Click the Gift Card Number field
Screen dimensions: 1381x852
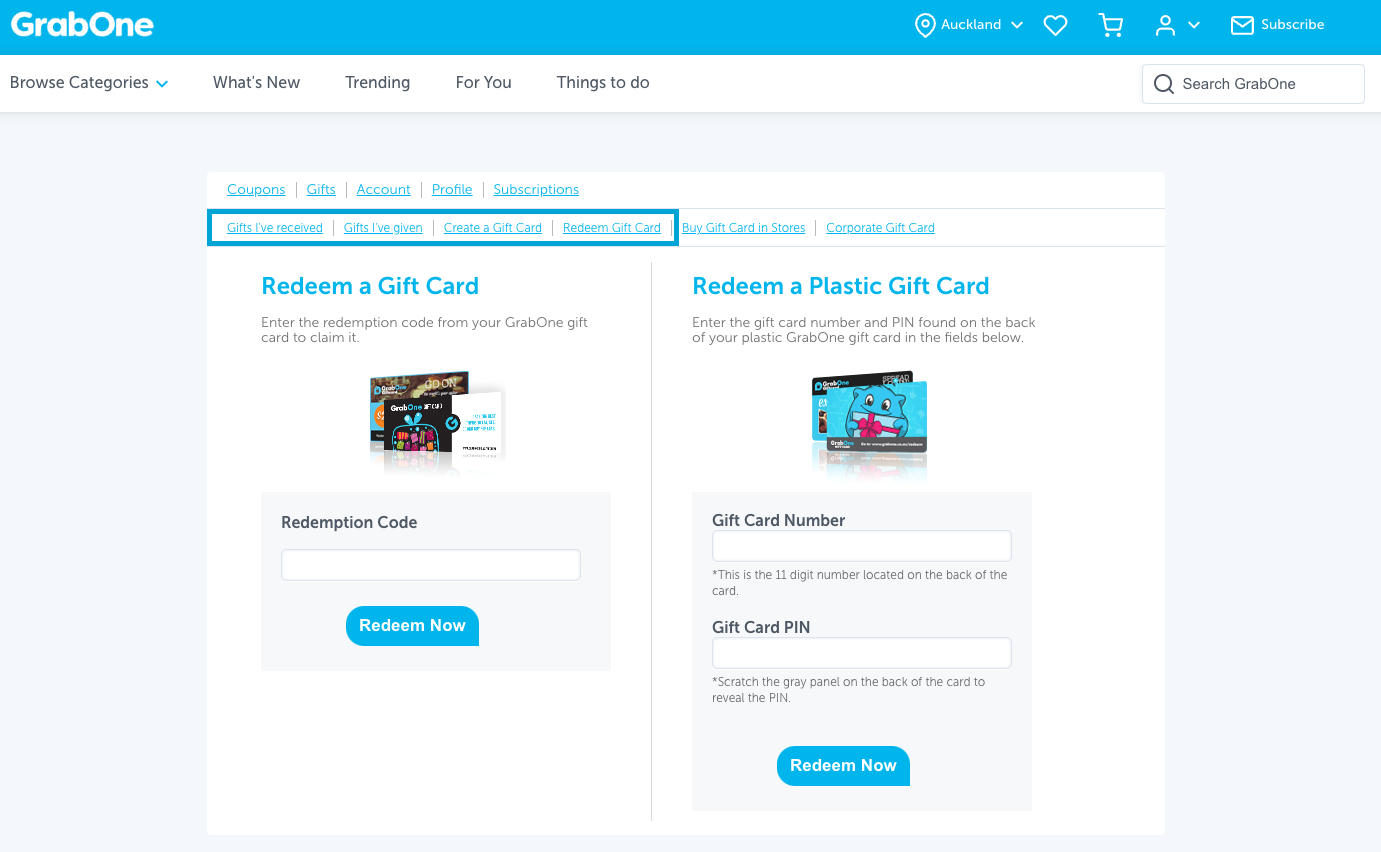[862, 546]
